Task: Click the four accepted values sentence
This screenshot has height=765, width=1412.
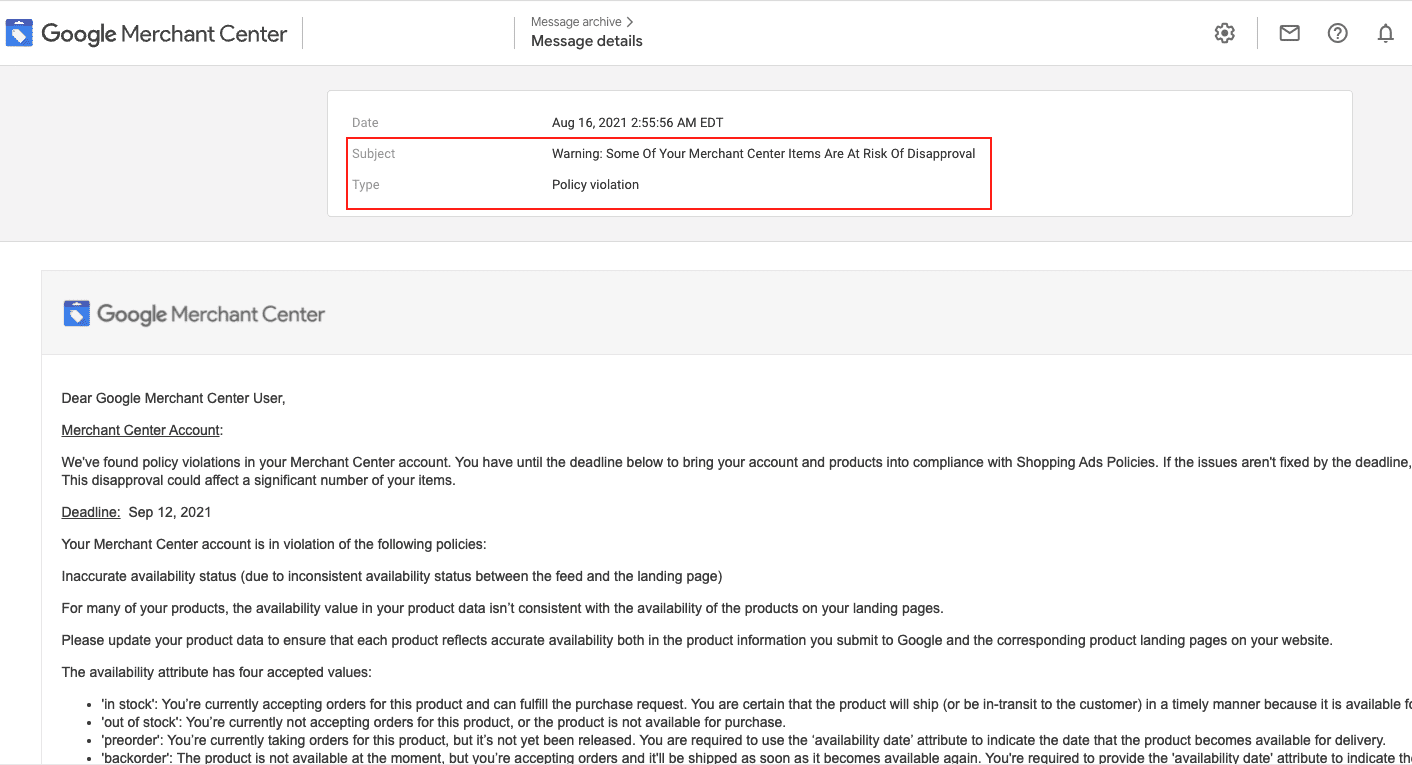Action: [x=217, y=672]
